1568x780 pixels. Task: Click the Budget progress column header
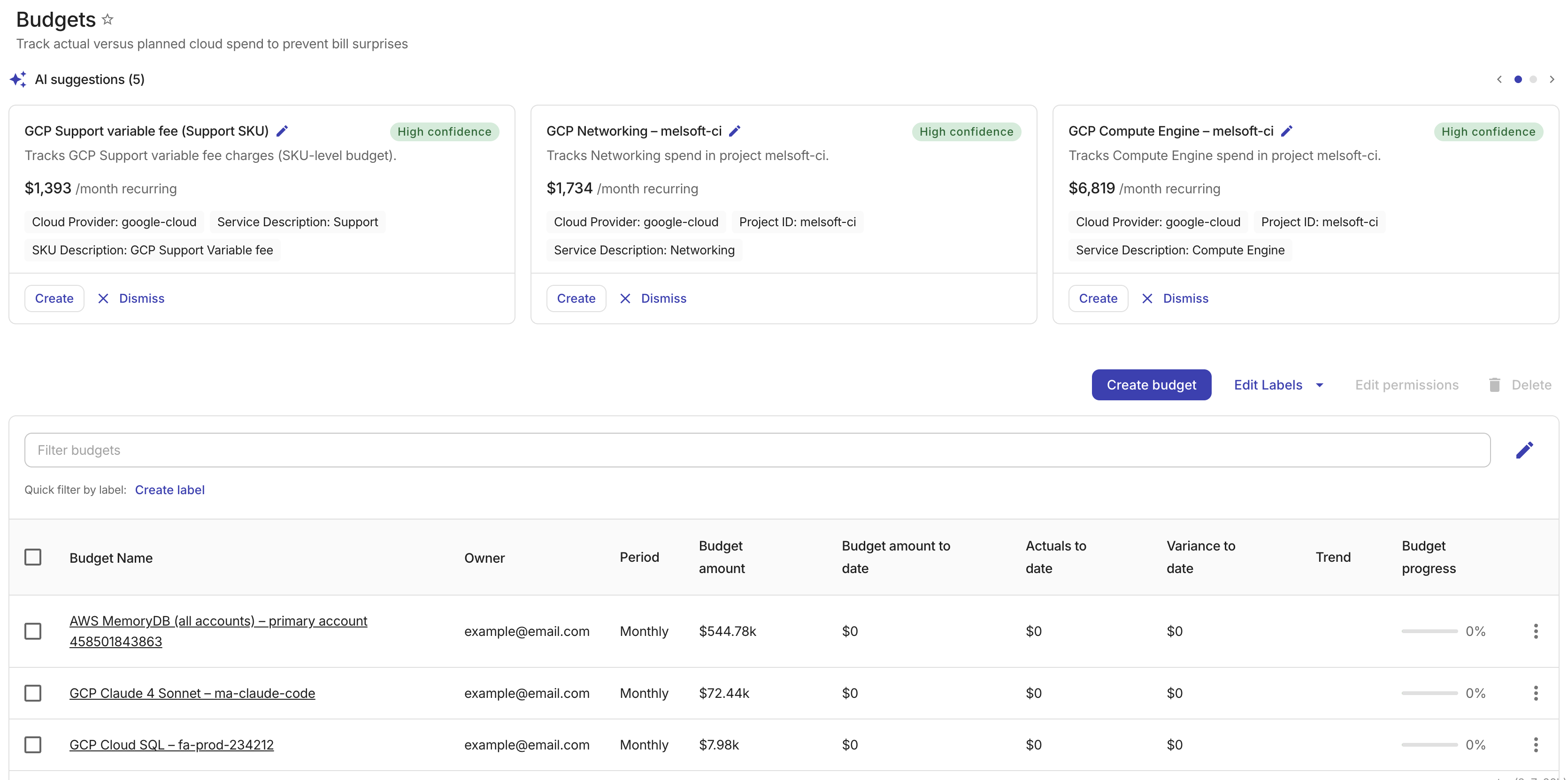coord(1429,558)
